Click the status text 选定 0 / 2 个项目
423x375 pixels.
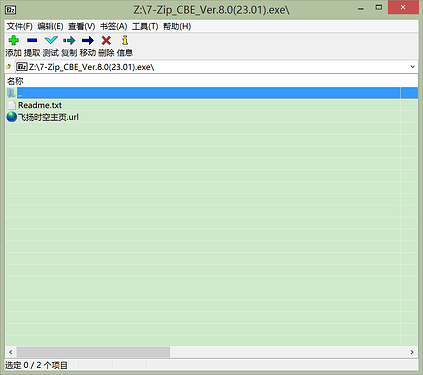coord(36,365)
